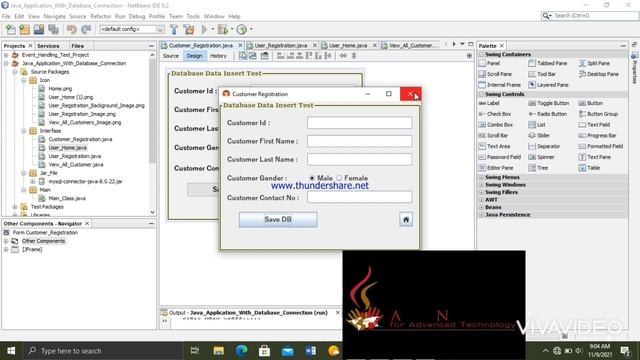The height and width of the screenshot is (360, 640).
Task: Click the New Project toolbar icon
Action: pos(24,29)
